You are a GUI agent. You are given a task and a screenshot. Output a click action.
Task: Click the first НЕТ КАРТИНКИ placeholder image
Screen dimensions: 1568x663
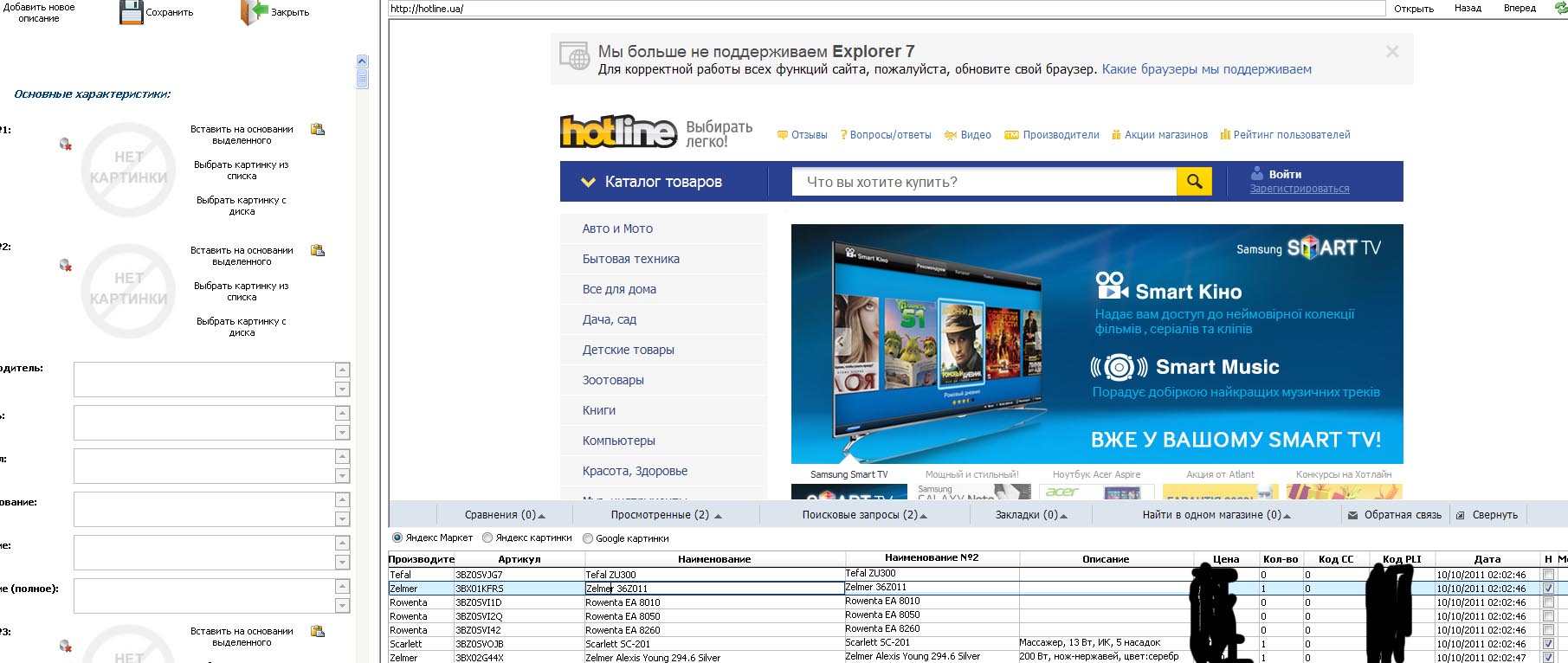[x=128, y=169]
